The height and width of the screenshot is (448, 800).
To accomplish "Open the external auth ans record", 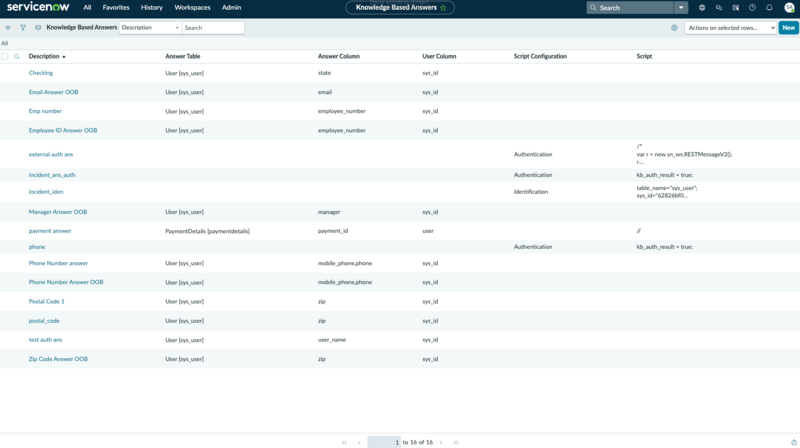I will tap(51, 154).
